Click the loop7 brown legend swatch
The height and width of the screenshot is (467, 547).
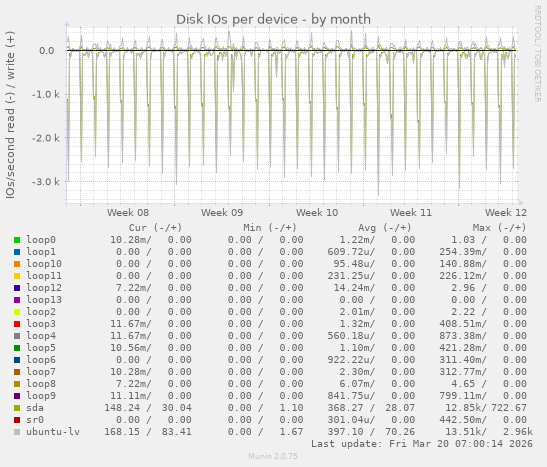pos(17,372)
